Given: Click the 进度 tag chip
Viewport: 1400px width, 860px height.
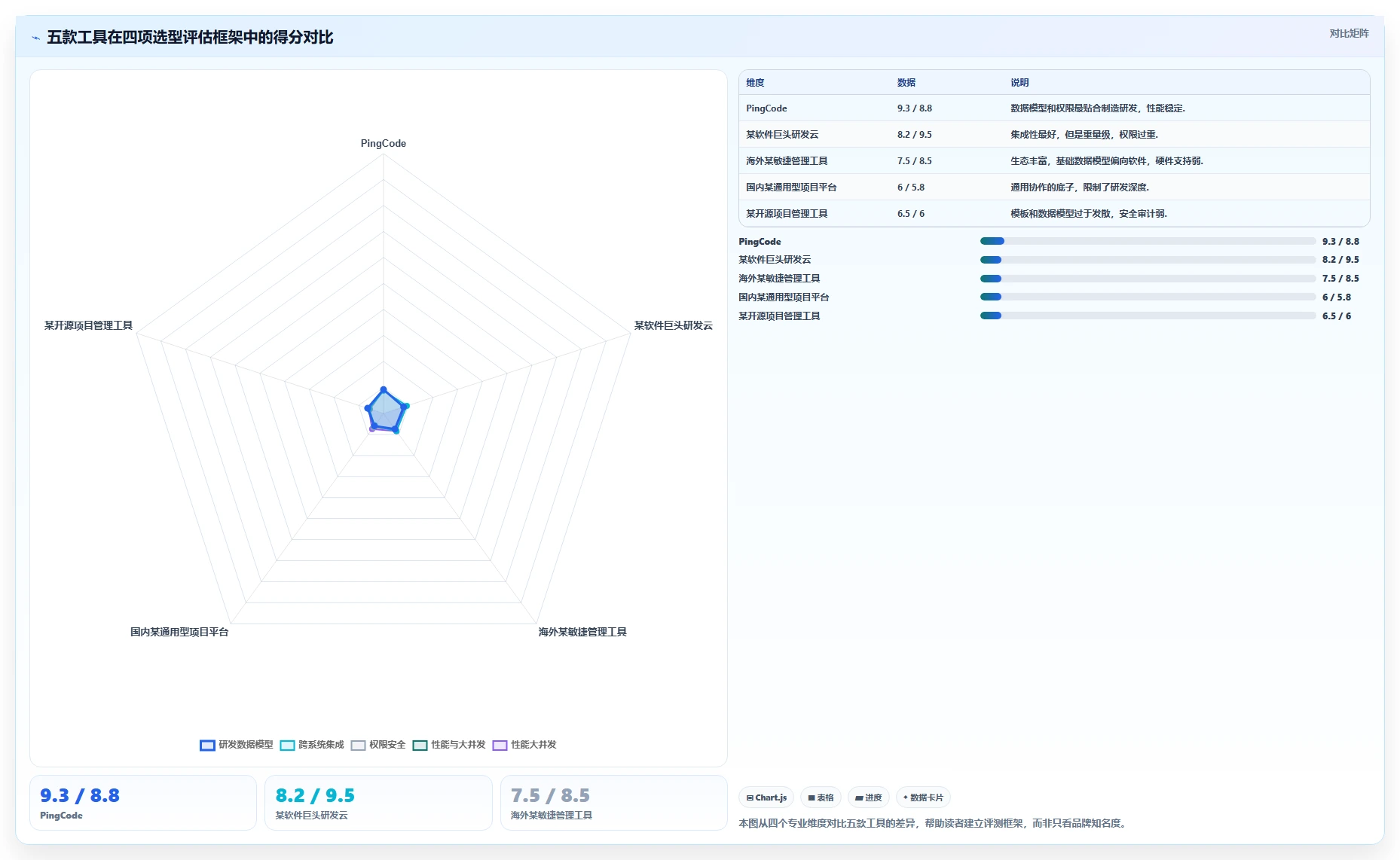Looking at the screenshot, I should (x=868, y=797).
